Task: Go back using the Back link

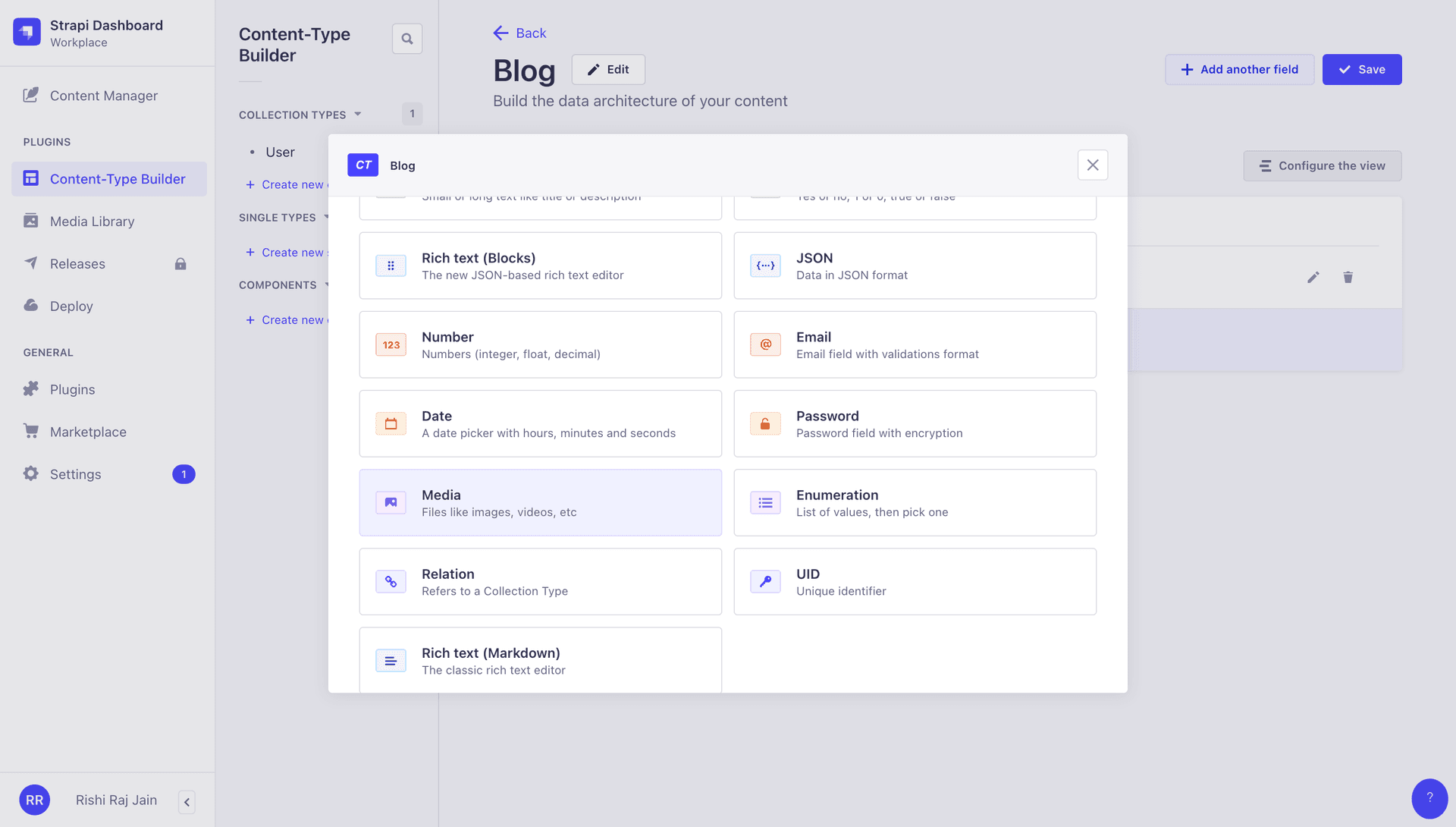Action: [x=520, y=33]
